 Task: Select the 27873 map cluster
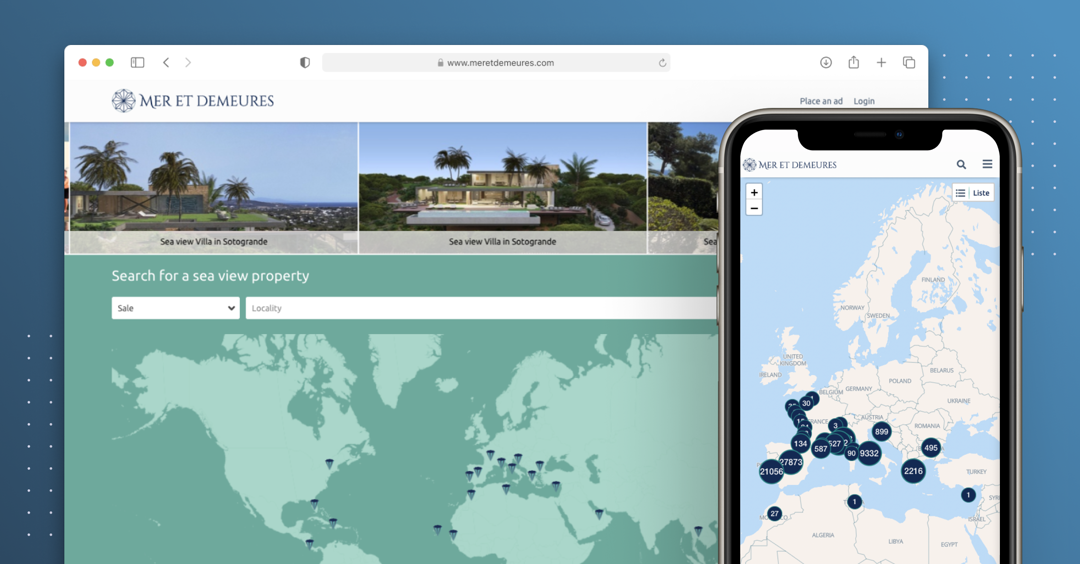(791, 462)
